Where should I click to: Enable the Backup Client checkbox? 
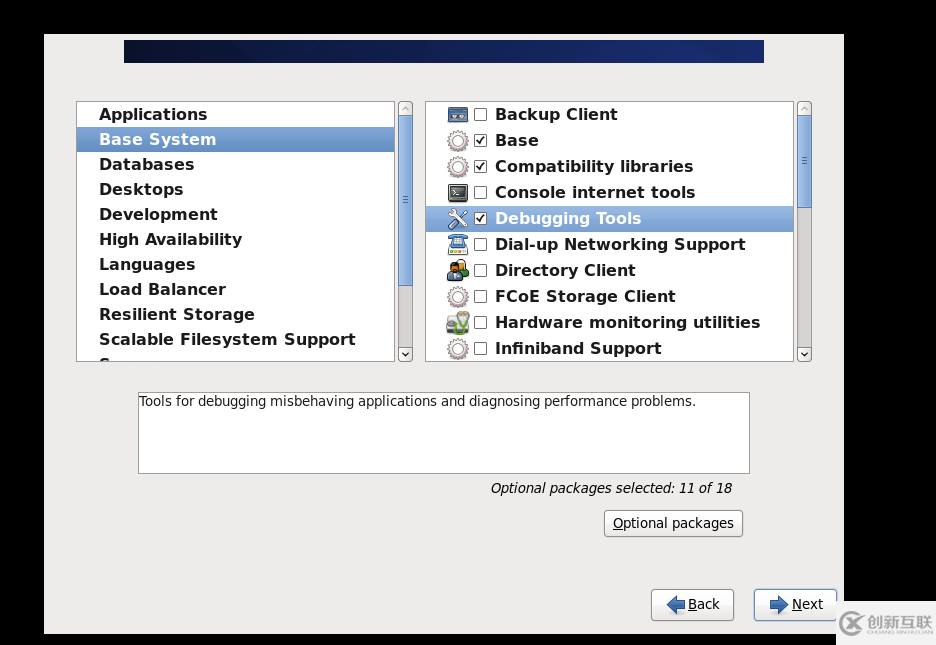(481, 115)
